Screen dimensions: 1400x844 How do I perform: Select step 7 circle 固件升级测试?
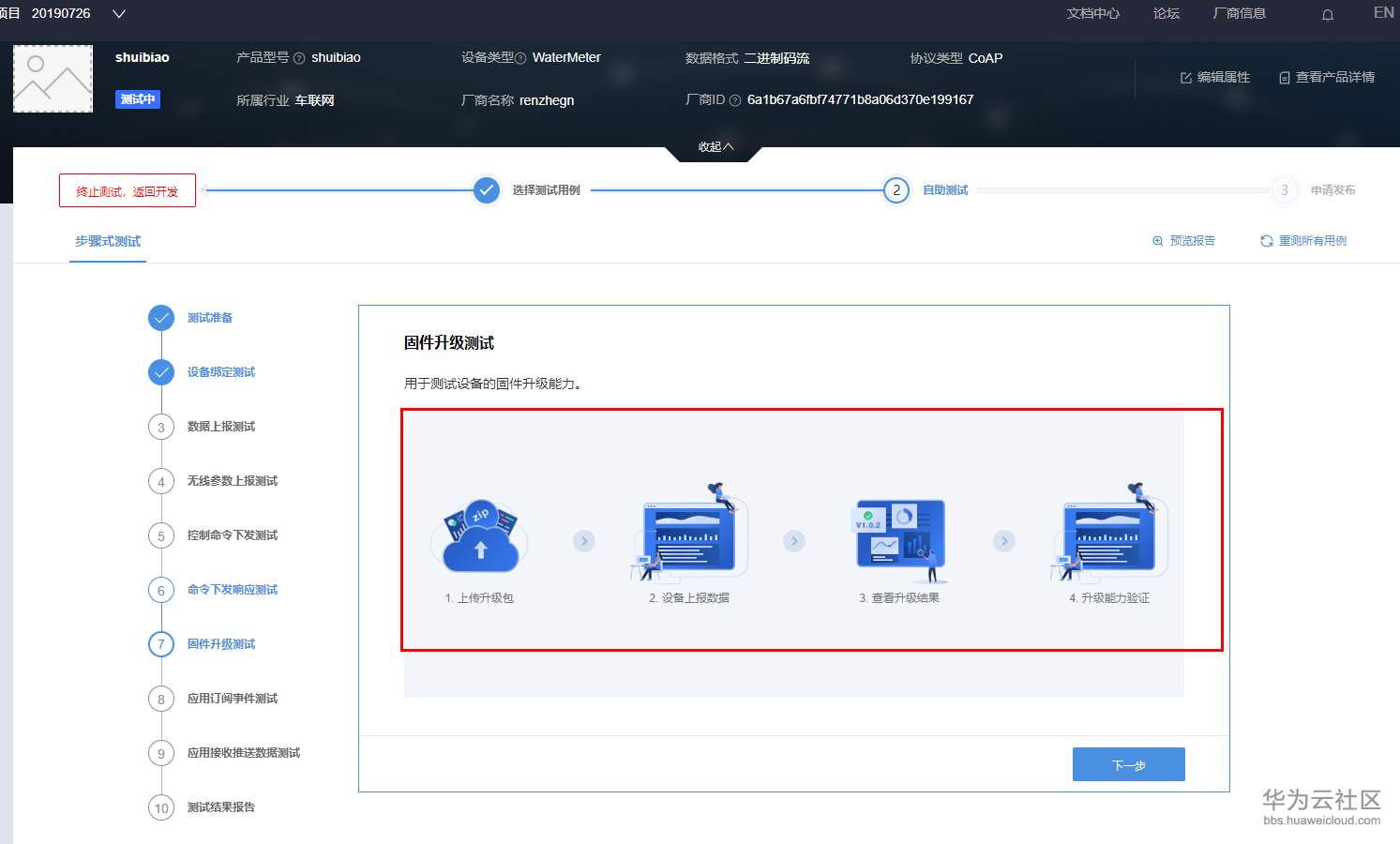coord(161,645)
